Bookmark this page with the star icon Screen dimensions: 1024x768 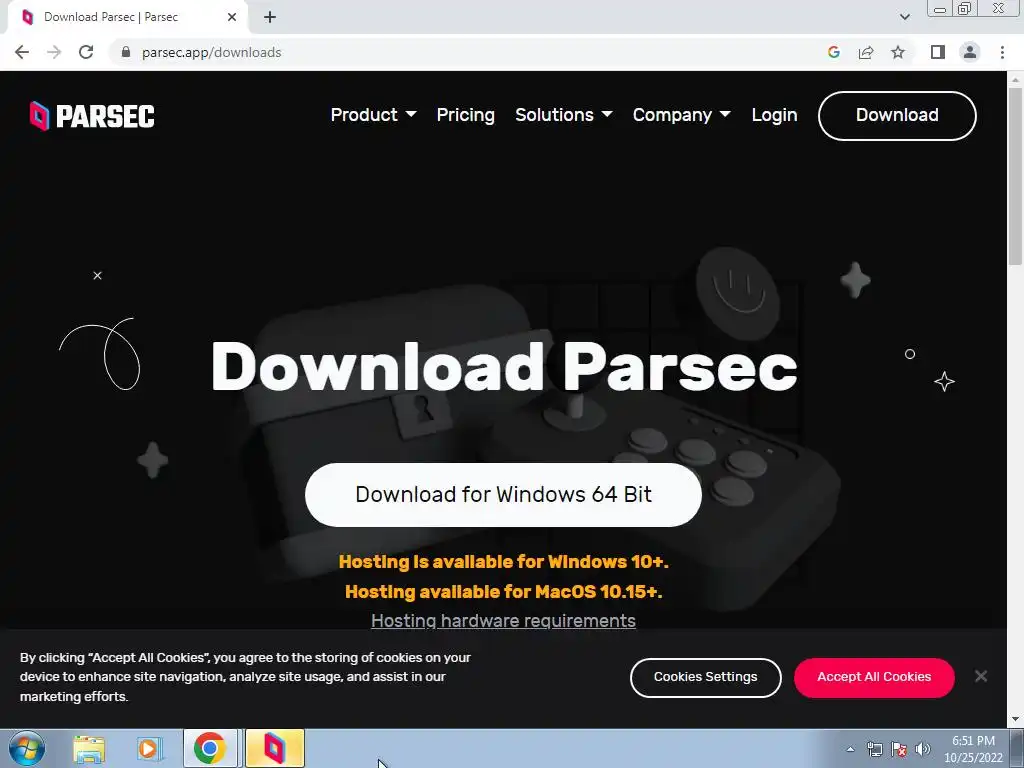point(898,52)
